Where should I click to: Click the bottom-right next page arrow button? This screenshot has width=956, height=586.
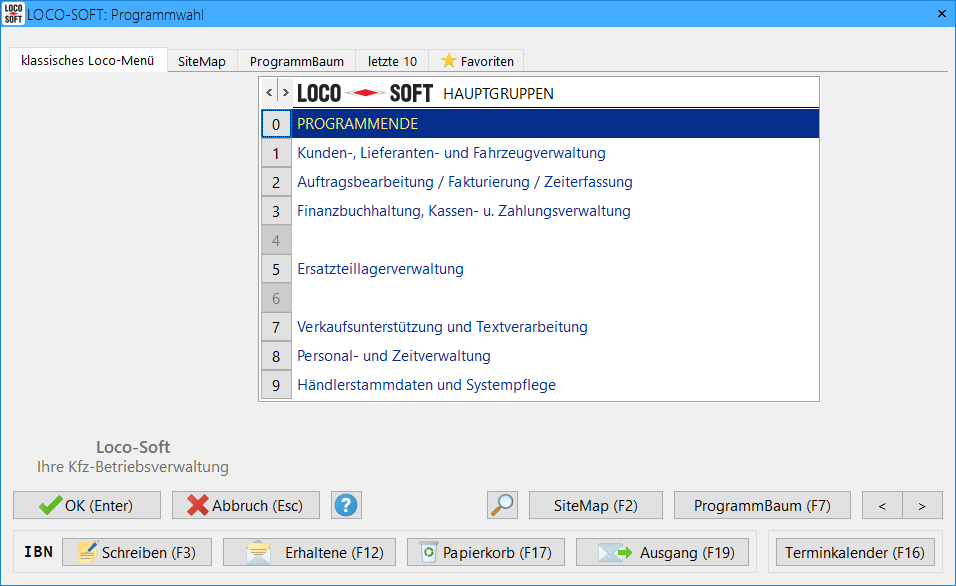[922, 505]
